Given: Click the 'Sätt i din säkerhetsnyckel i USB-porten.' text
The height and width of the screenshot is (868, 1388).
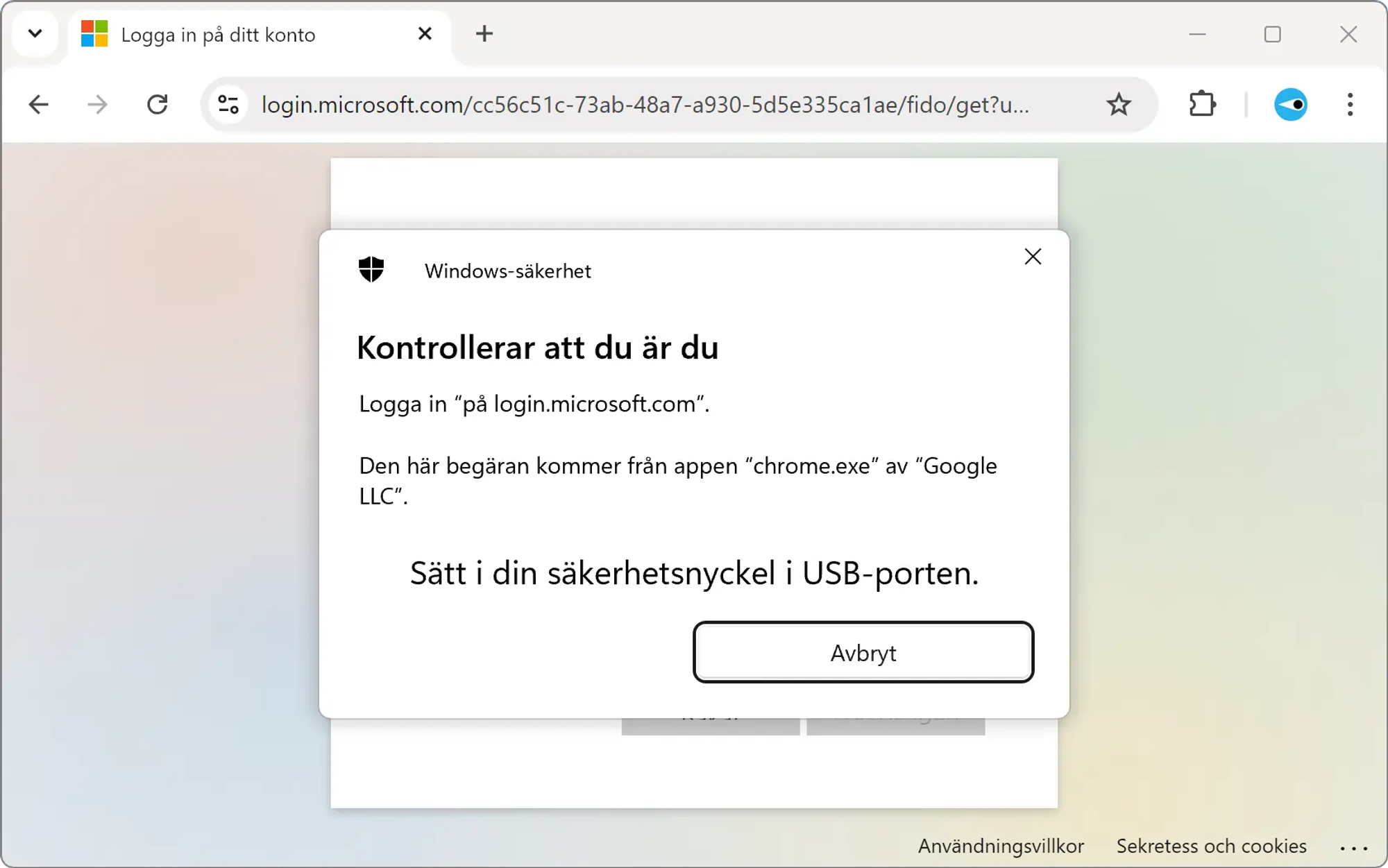Looking at the screenshot, I should point(694,573).
